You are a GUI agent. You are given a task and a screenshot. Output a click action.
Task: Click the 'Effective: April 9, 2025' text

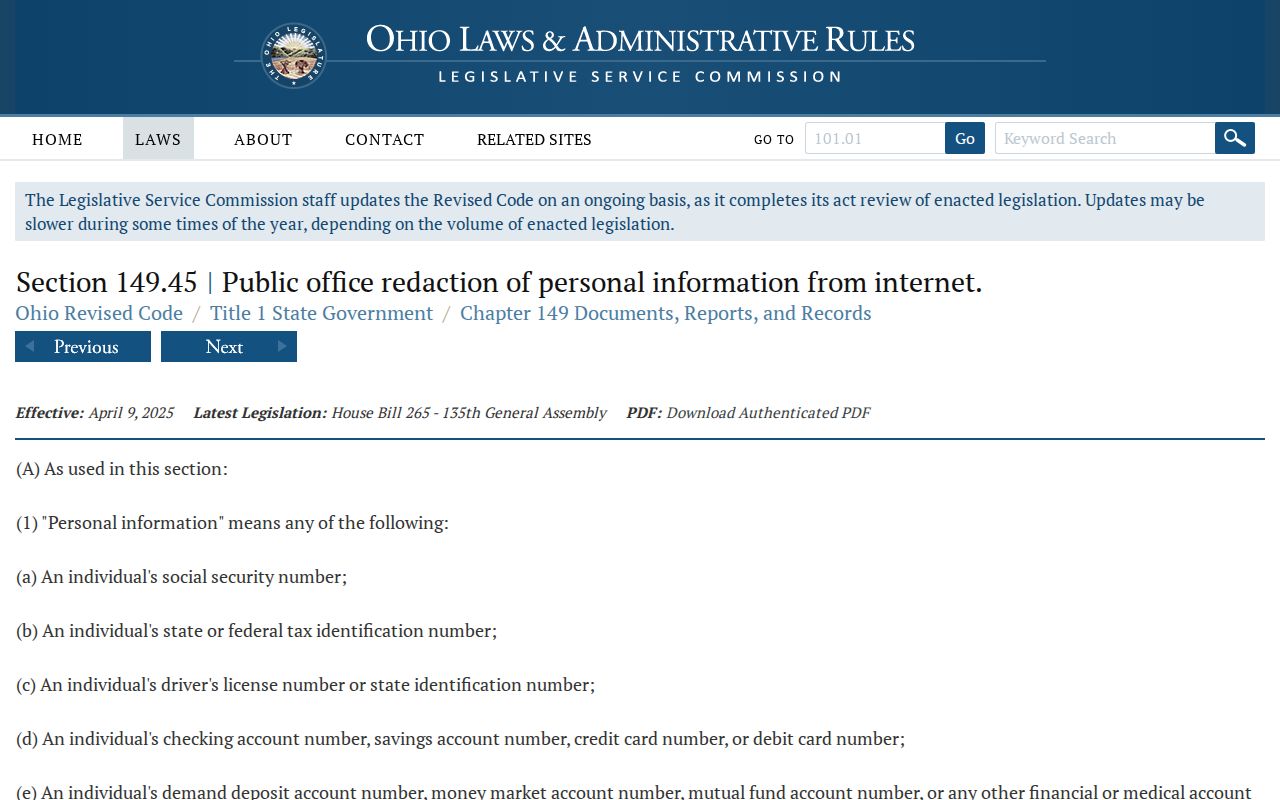pyautogui.click(x=95, y=412)
